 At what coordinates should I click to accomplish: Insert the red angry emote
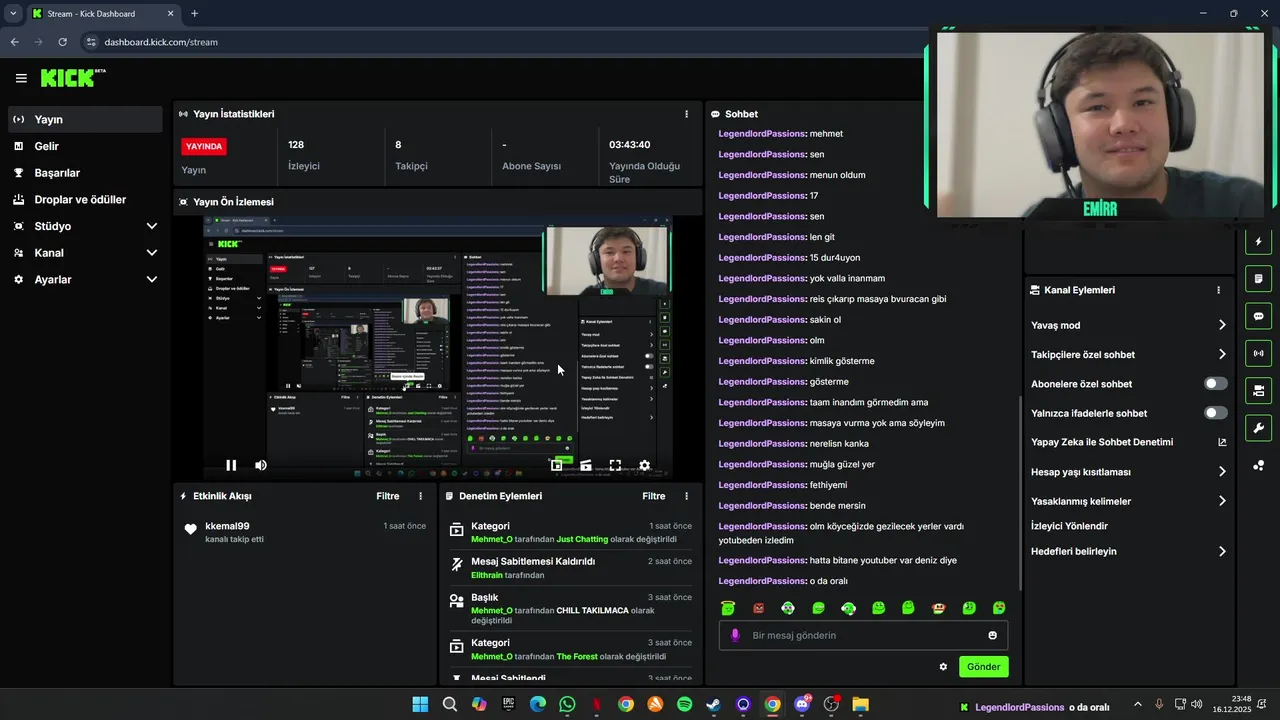[758, 608]
